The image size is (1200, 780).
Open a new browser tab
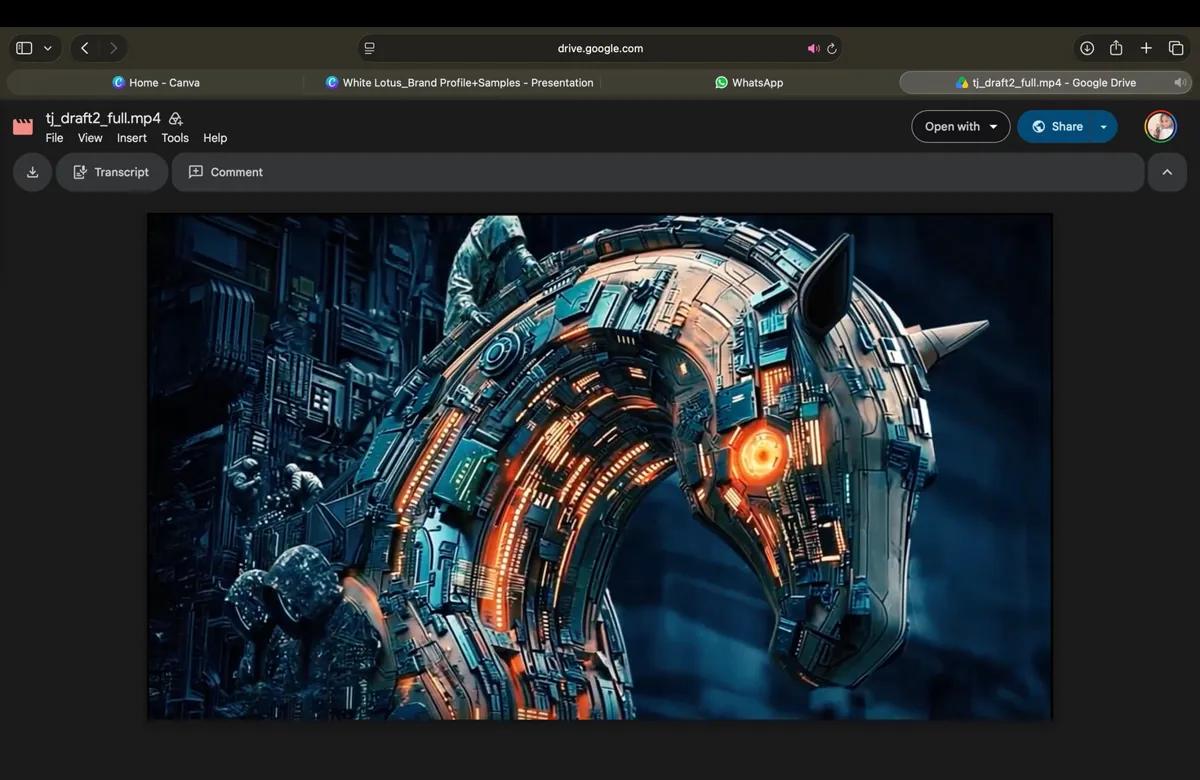coord(1146,48)
